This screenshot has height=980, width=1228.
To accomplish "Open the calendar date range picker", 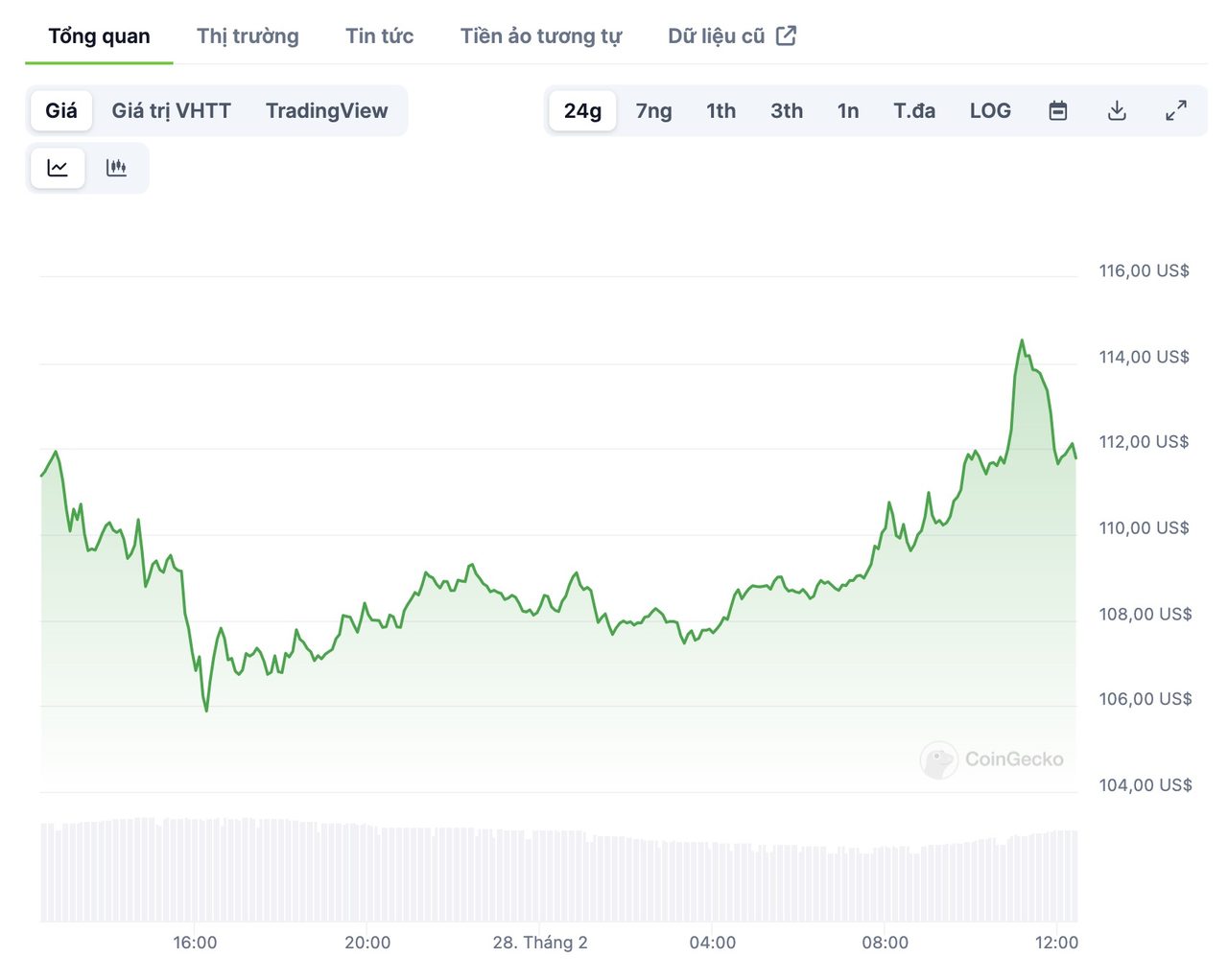I will point(1058,111).
